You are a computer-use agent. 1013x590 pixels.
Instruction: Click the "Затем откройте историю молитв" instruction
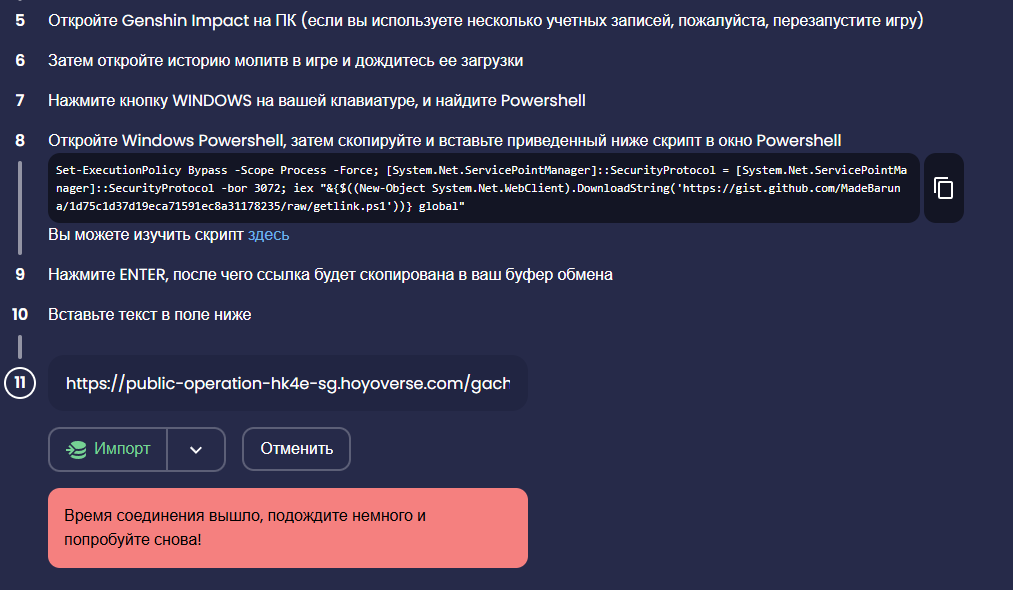pos(285,60)
